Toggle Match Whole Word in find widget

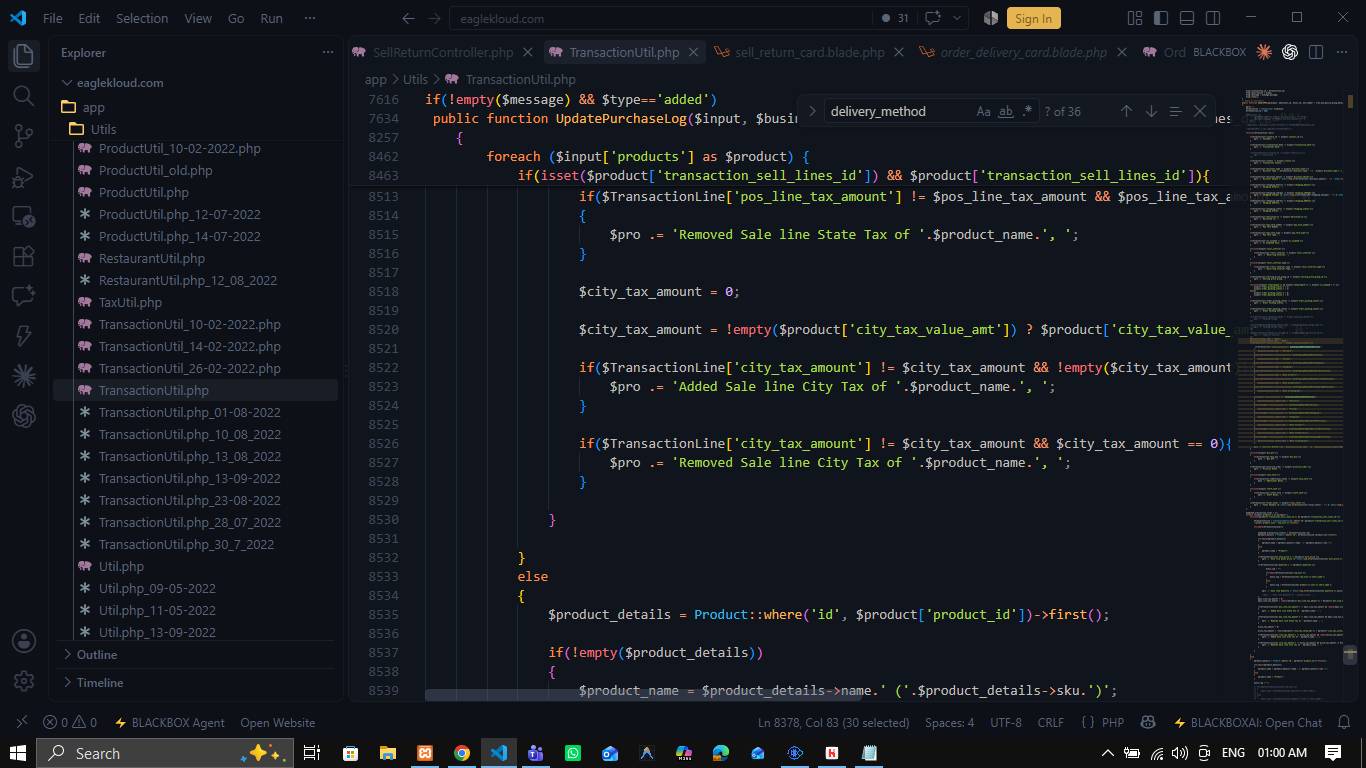point(1006,111)
